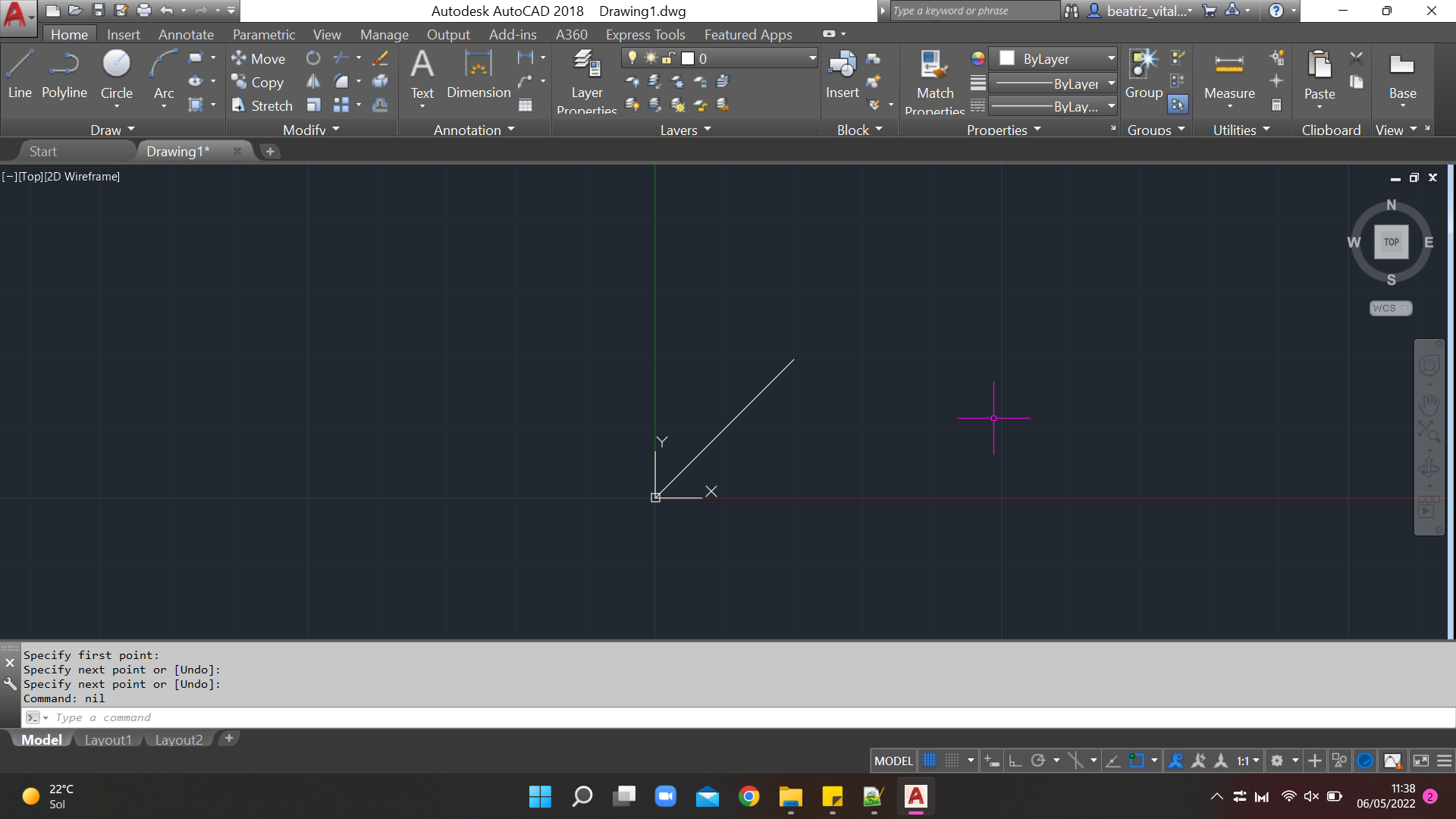Image resolution: width=1456 pixels, height=819 pixels.
Task: Select the Dimension tool
Action: pos(479,74)
